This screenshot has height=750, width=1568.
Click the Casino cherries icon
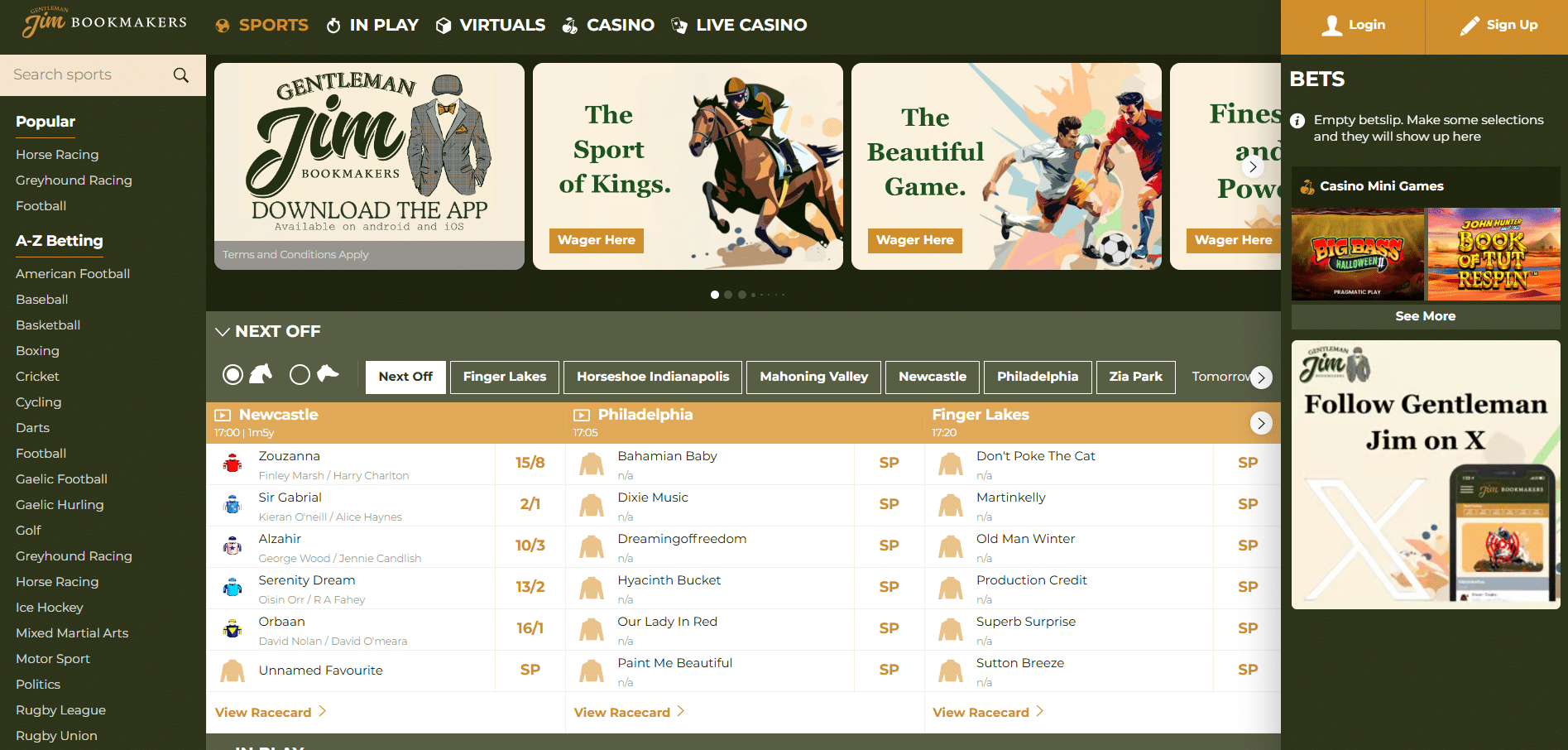point(570,26)
